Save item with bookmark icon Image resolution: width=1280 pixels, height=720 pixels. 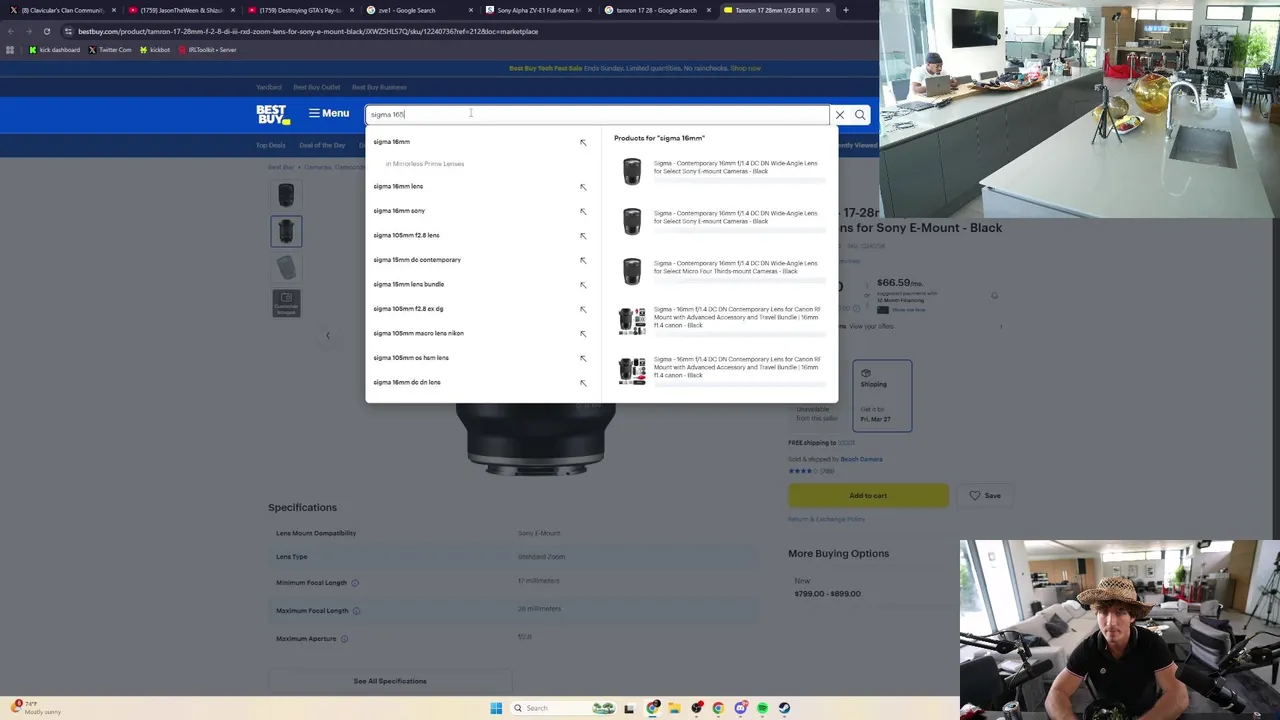click(x=984, y=496)
